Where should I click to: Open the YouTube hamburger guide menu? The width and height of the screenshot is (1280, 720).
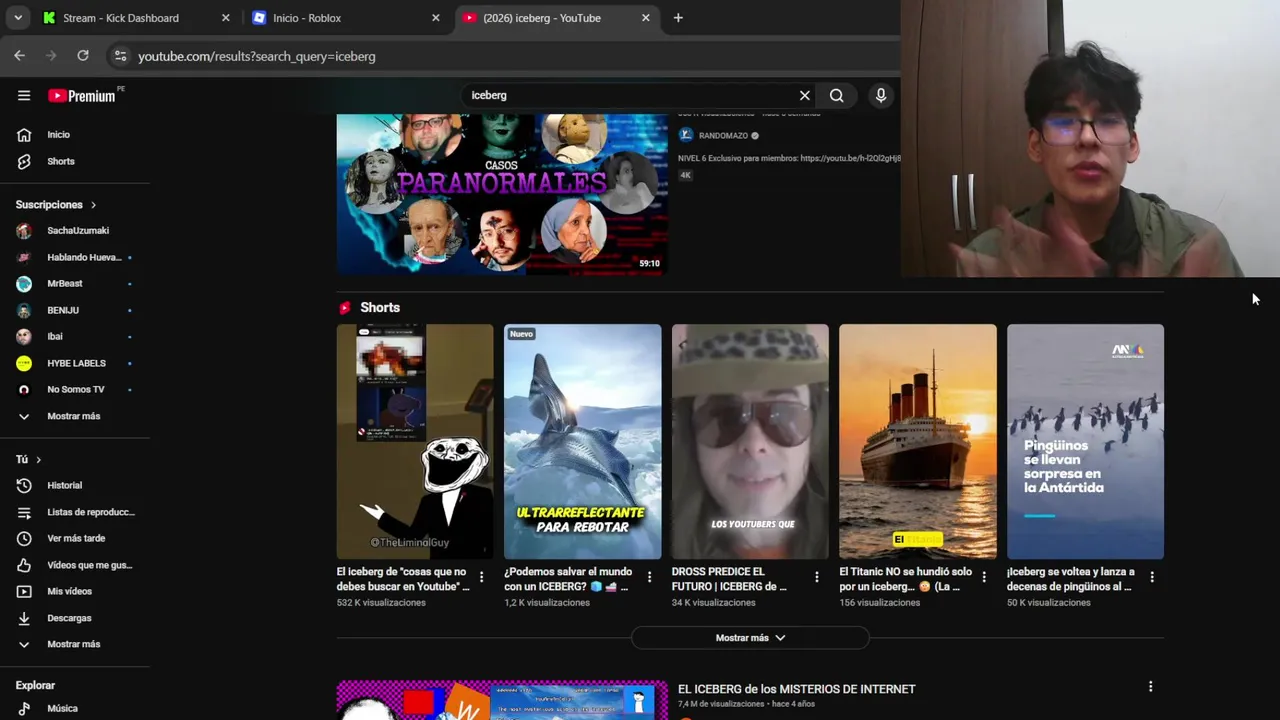[24, 96]
